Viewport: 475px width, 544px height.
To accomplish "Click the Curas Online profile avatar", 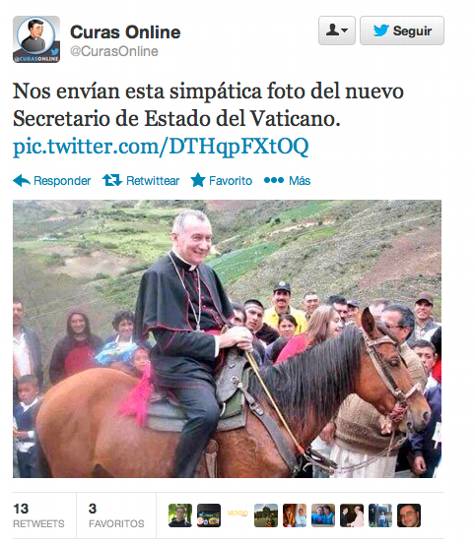I will coord(36,40).
